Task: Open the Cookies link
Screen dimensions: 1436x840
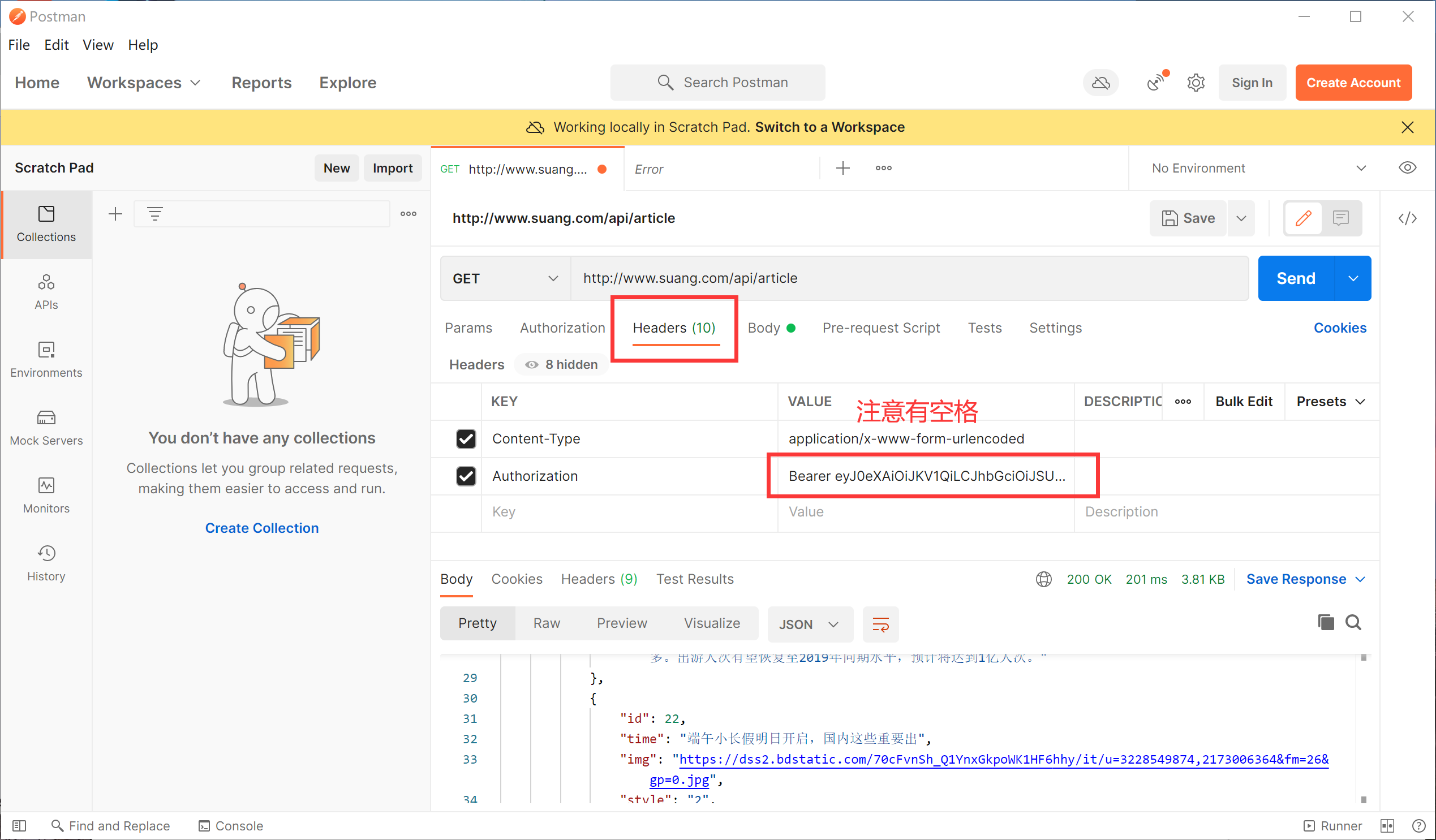Action: click(x=1339, y=328)
